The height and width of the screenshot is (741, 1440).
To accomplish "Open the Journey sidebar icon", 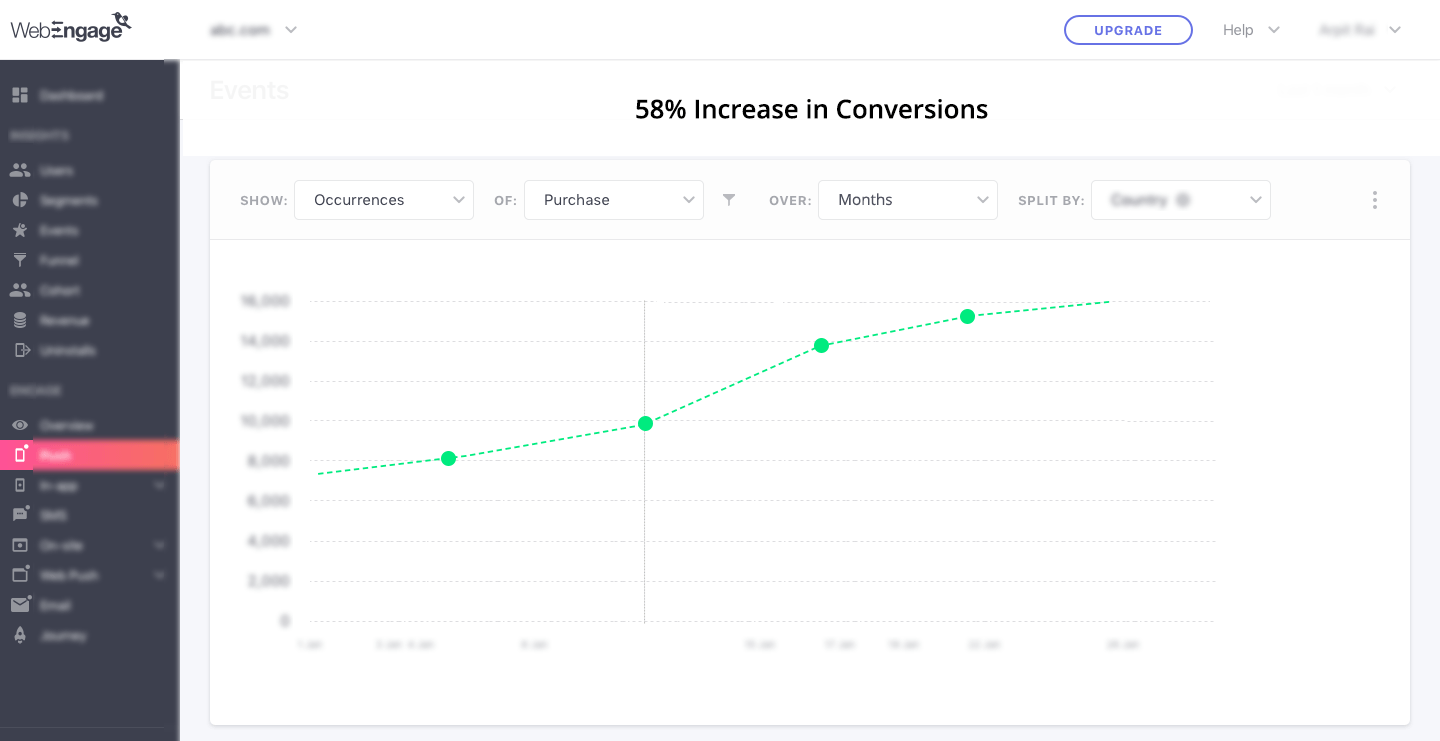I will [20, 635].
